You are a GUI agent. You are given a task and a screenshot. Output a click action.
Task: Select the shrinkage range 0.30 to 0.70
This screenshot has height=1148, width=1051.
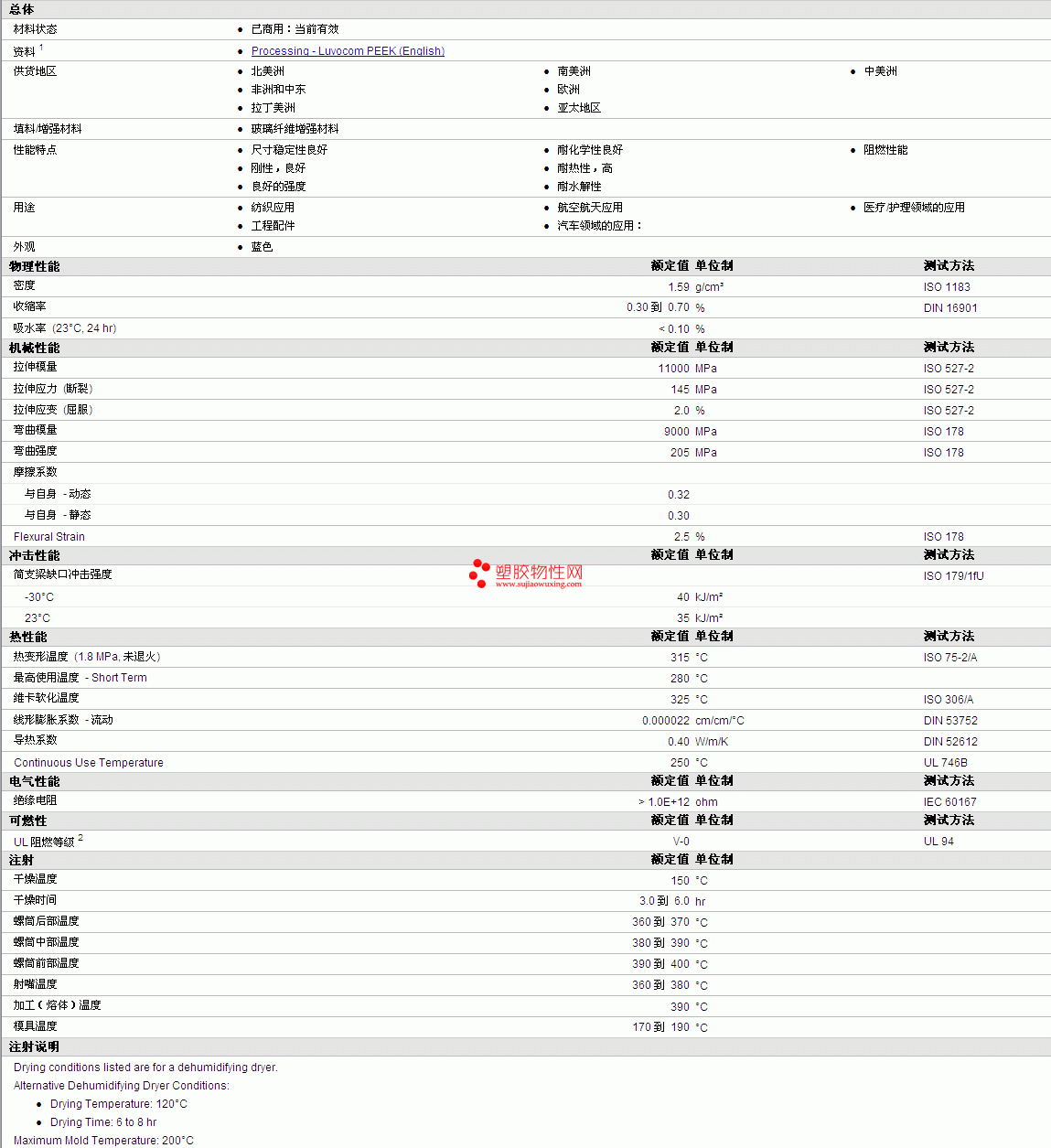click(x=658, y=307)
